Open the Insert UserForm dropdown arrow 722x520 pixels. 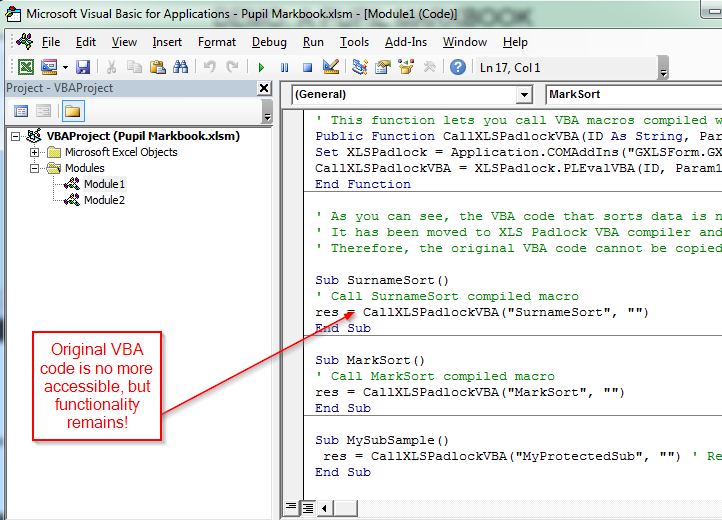click(x=65, y=68)
